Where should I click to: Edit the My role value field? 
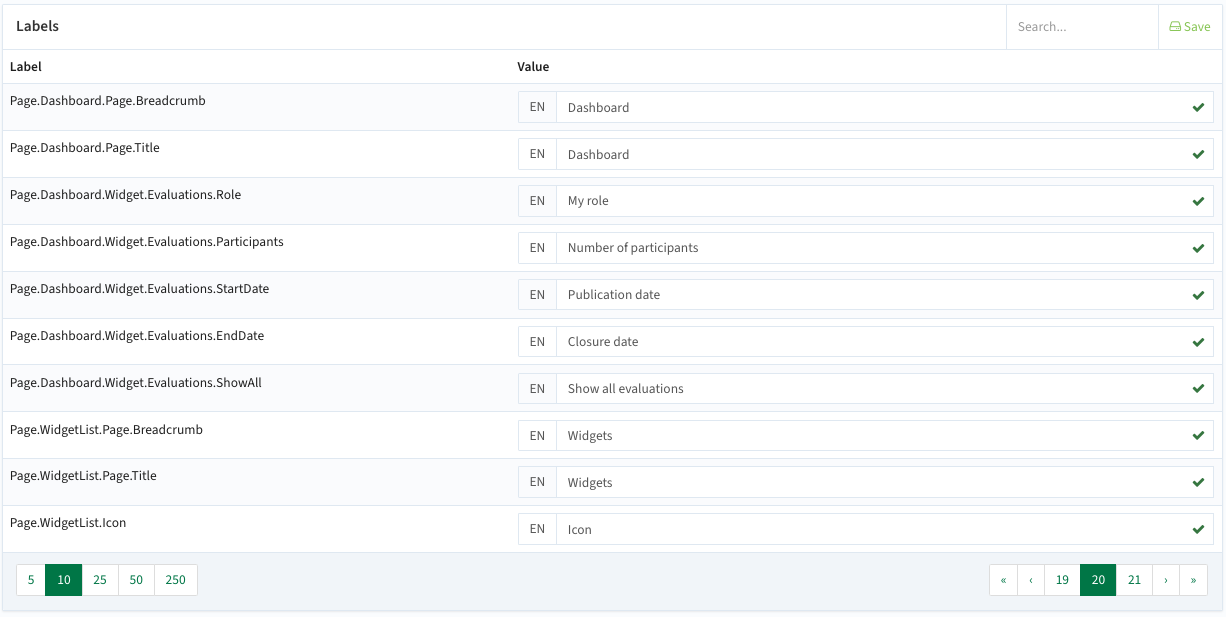[885, 201]
